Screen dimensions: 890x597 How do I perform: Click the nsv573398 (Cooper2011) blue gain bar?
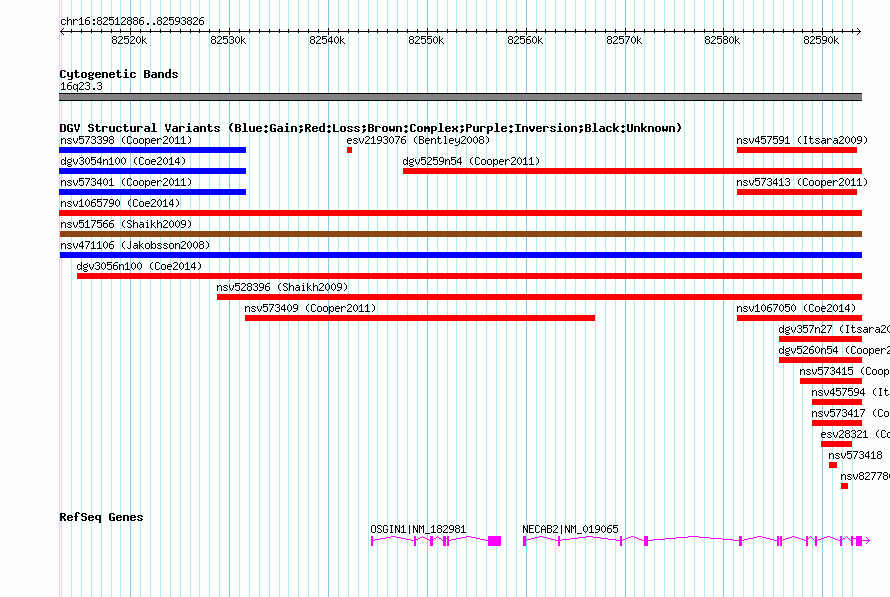(x=153, y=150)
